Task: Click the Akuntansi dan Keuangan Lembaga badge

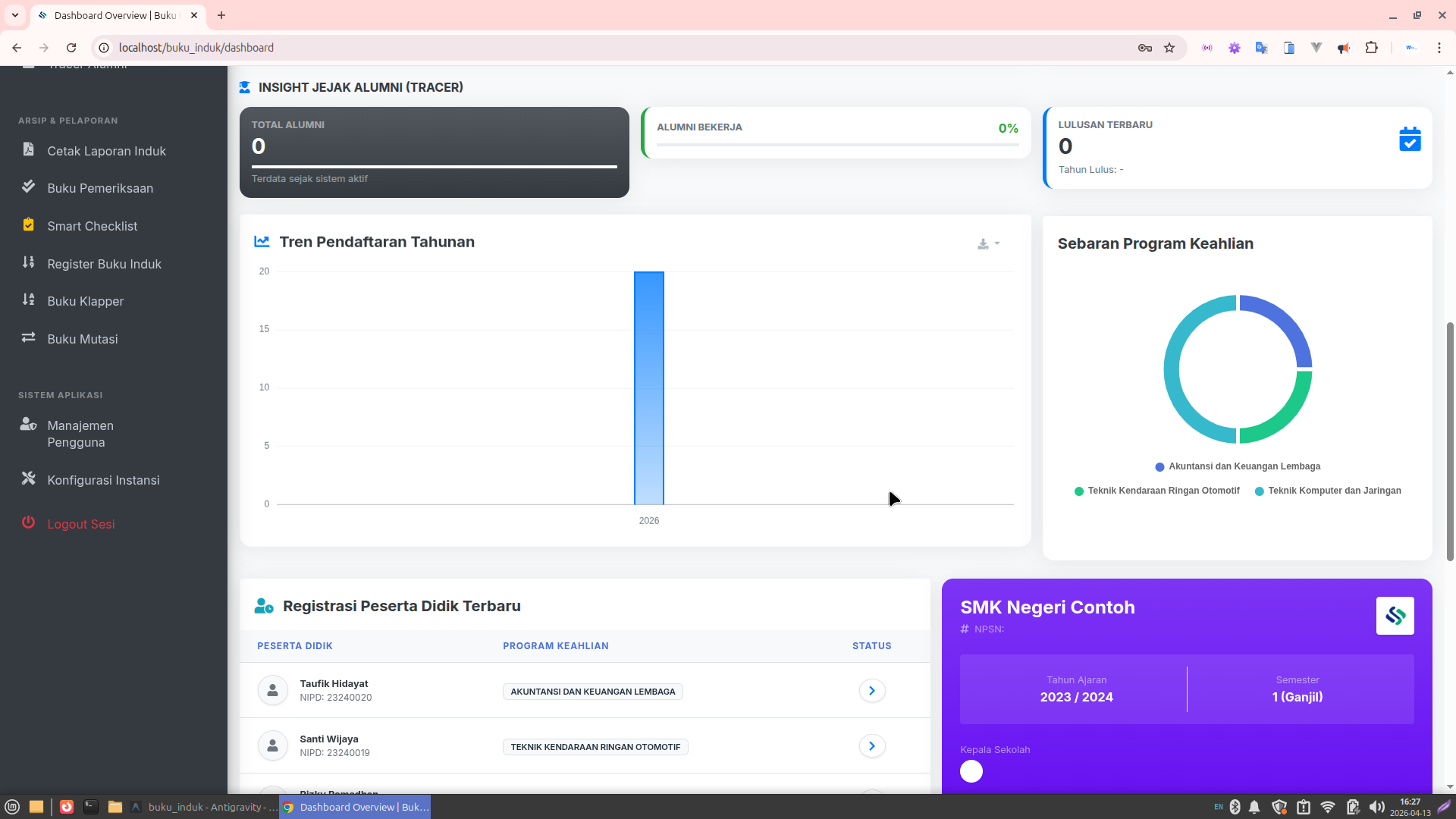Action: 592,692
